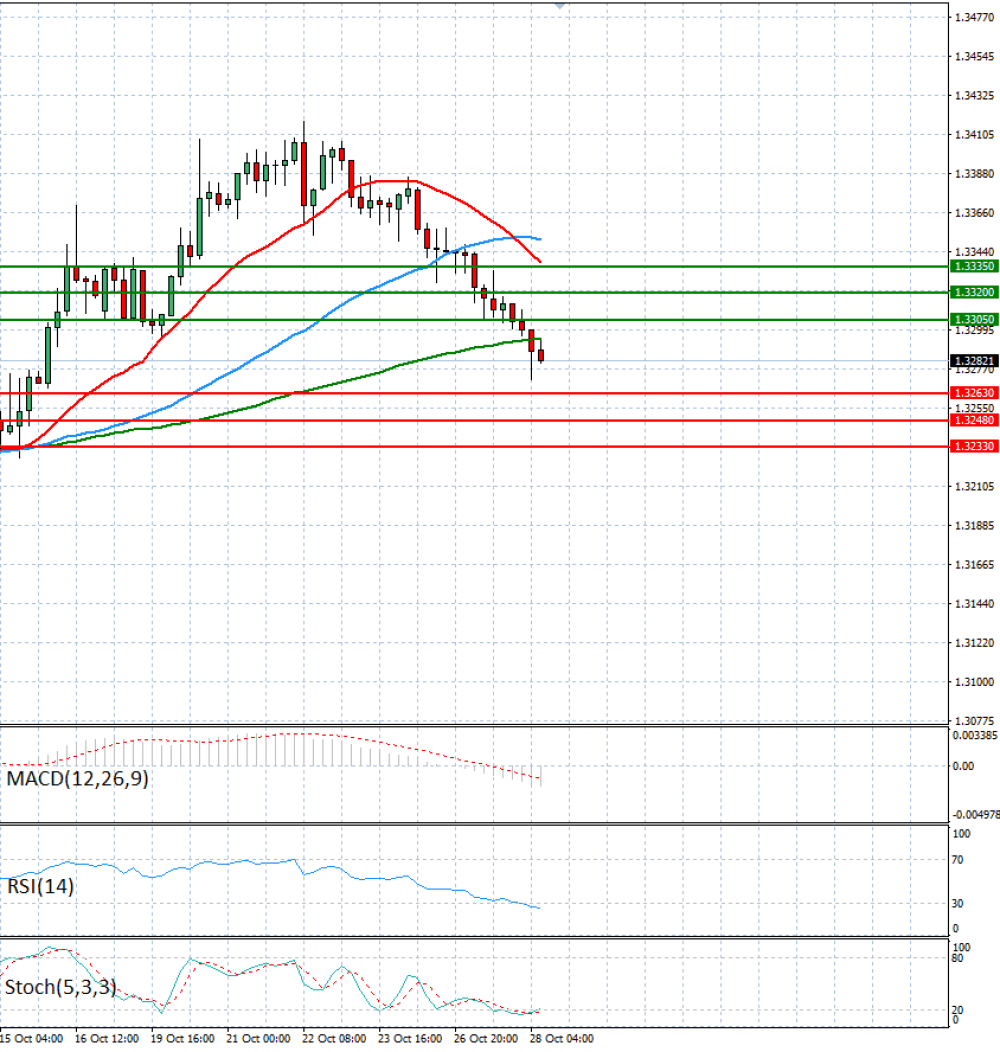Click the 1.33880 price scale value
Image resolution: width=1000 pixels, height=1052 pixels.
[974, 174]
